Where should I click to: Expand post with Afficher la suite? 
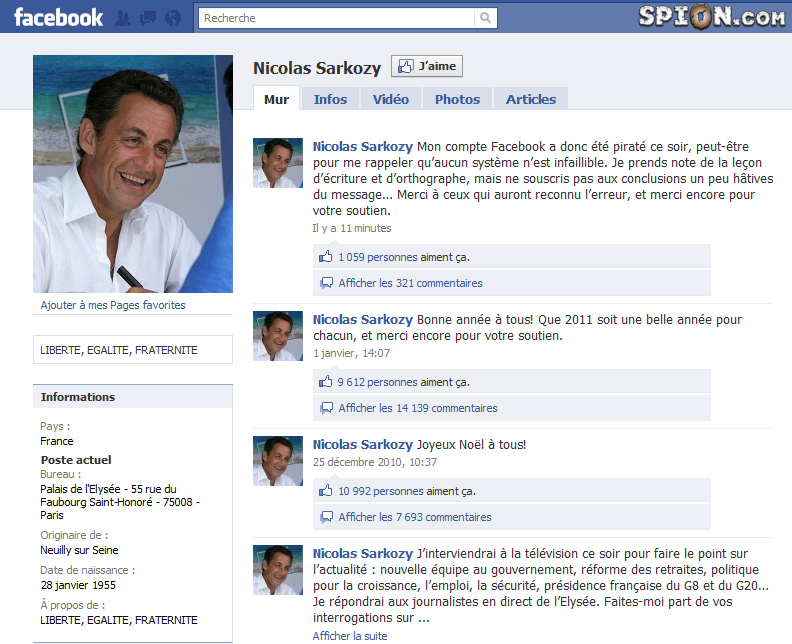coord(350,636)
